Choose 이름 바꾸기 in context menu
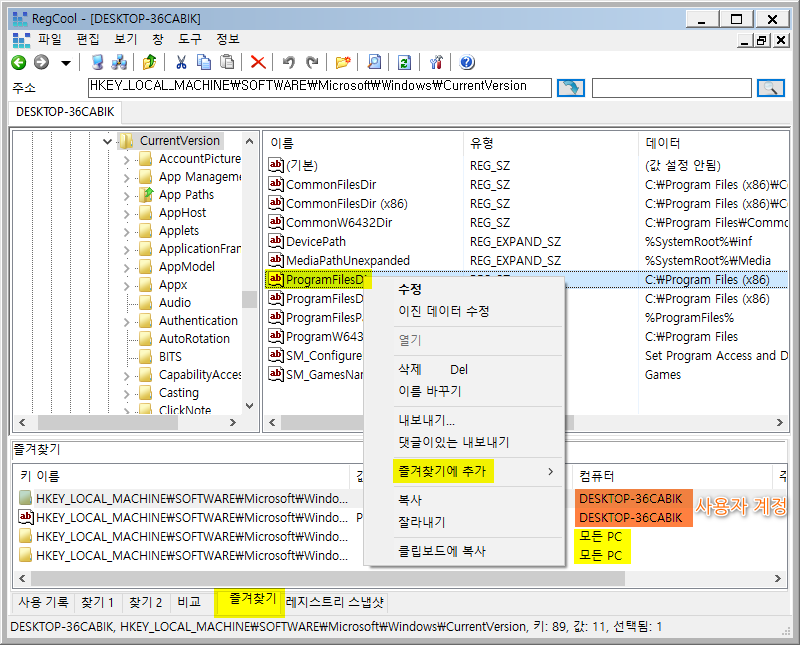 (430, 391)
